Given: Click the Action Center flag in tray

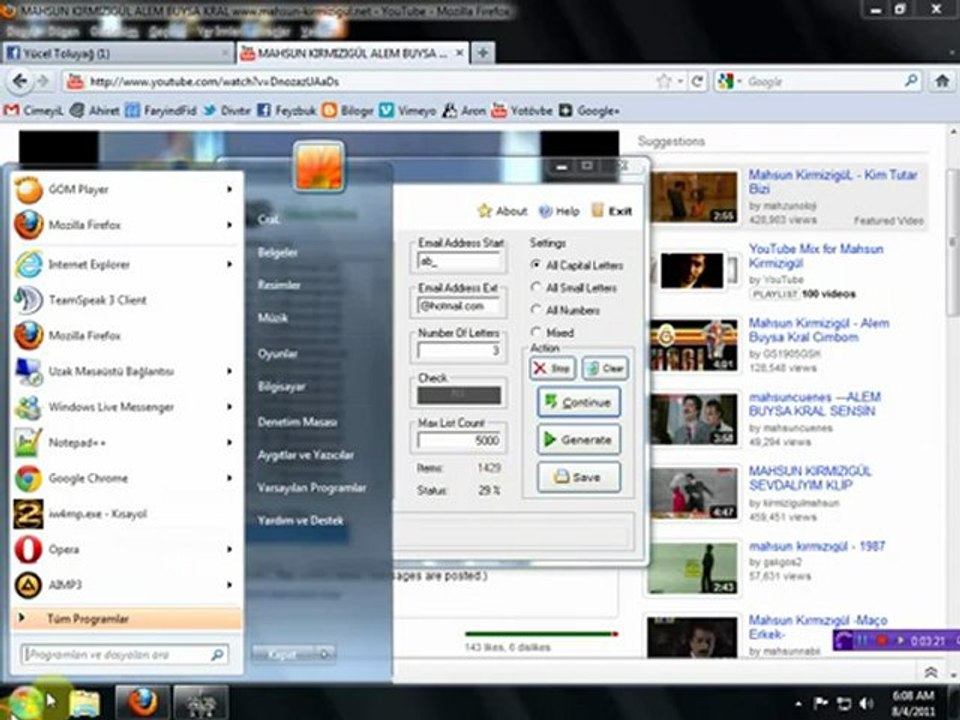Looking at the screenshot, I should (x=821, y=703).
